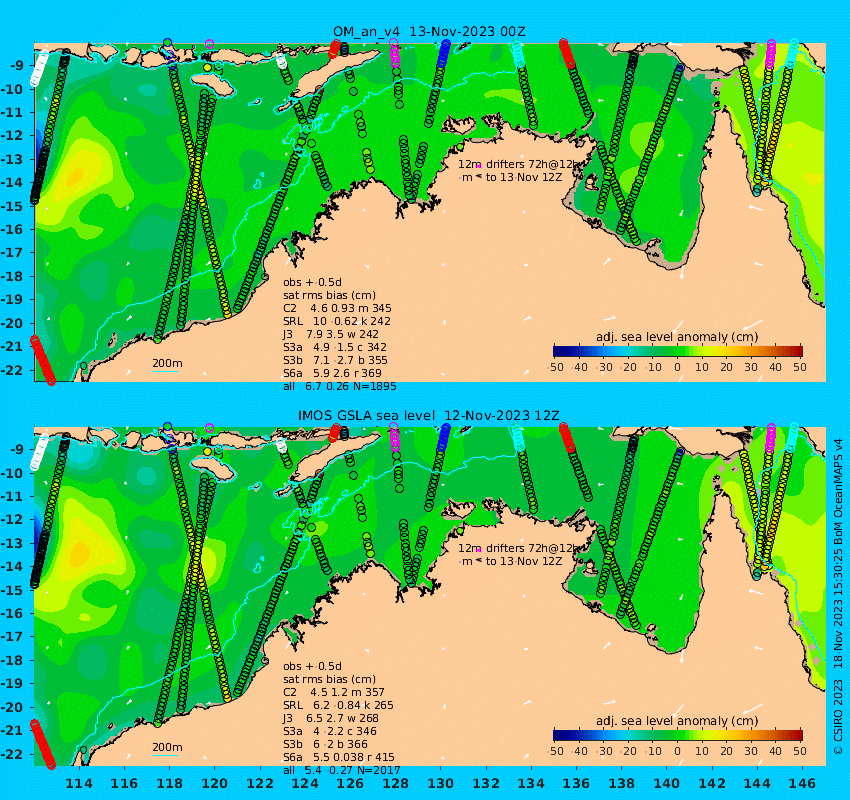Click longitude label "142" on the bottom axis
Screen dimensions: 850x800
(712, 784)
